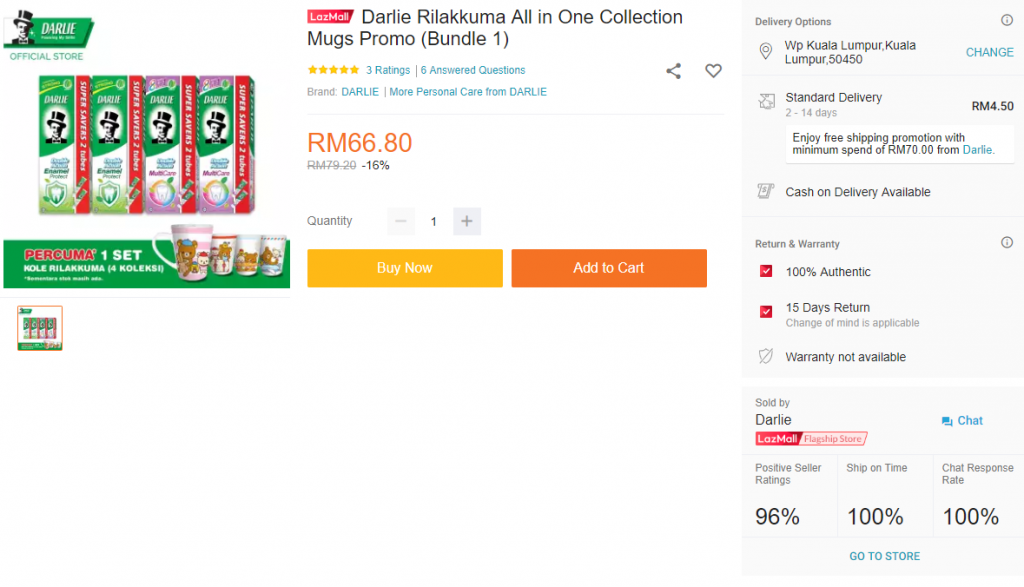1024x587 pixels.
Task: Click the LazMall Flagship Store badge
Action: pyautogui.click(x=811, y=439)
